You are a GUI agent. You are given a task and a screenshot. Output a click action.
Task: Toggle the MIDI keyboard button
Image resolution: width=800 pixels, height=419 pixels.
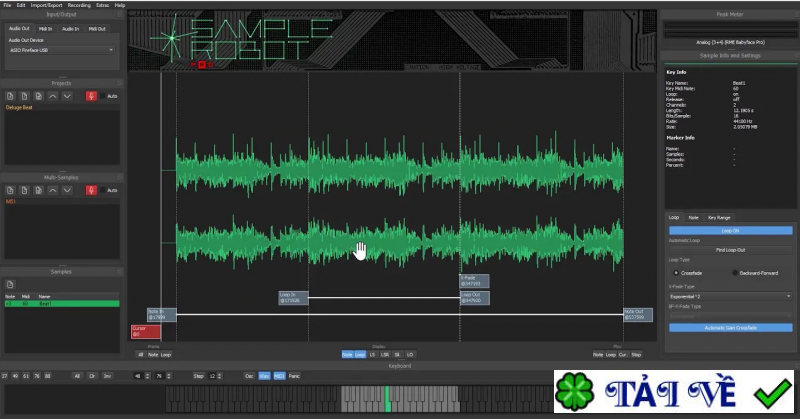click(x=279, y=376)
